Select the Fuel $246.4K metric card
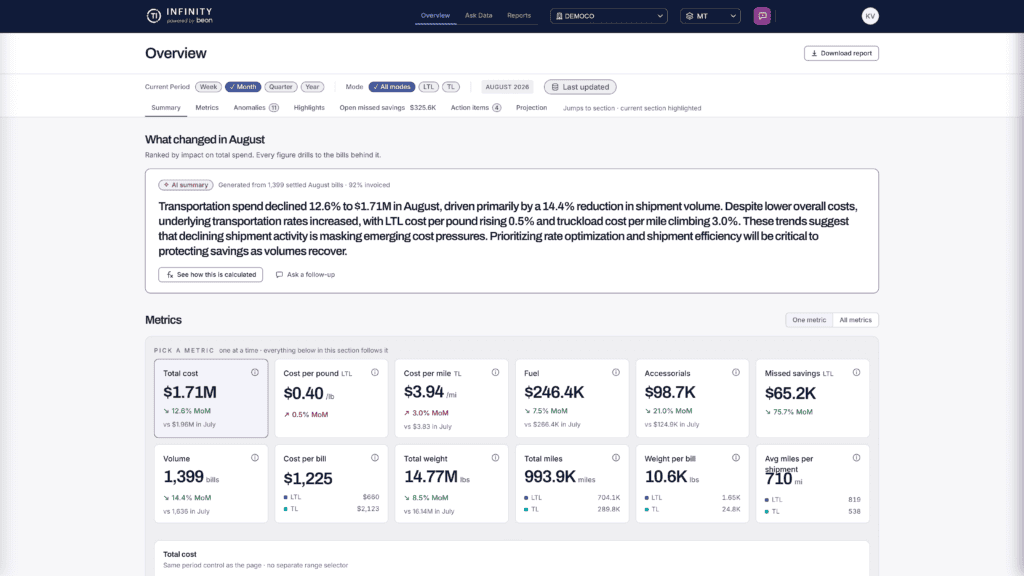 click(572, 398)
